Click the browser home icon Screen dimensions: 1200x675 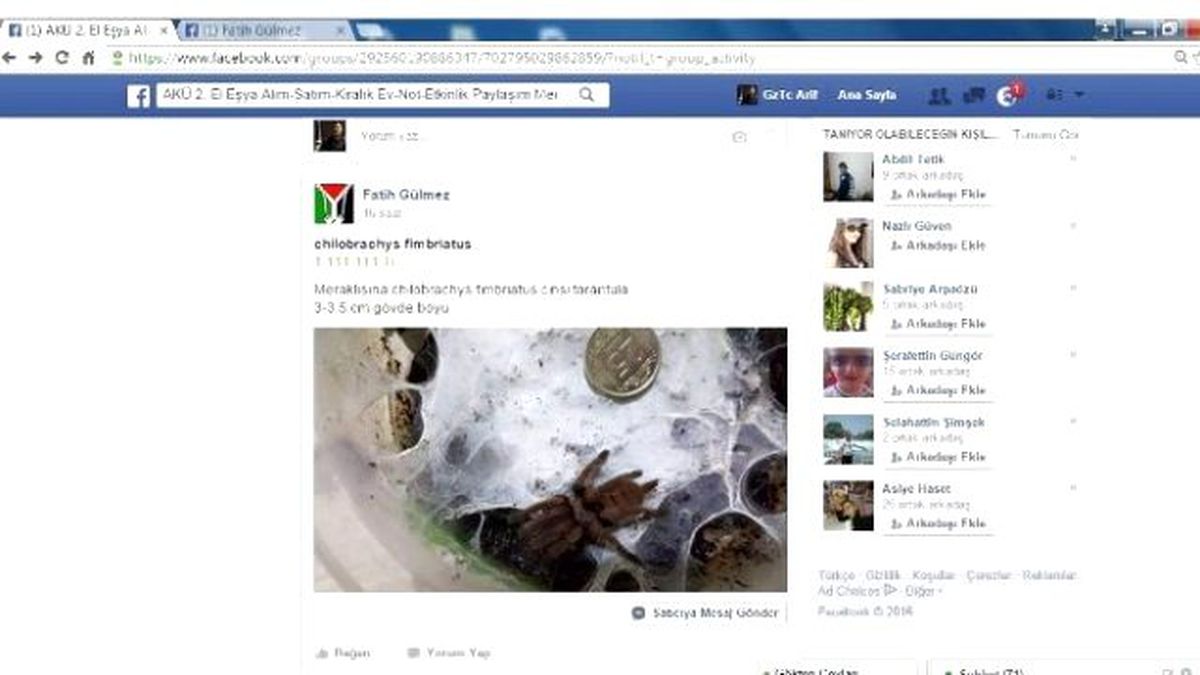click(x=89, y=58)
